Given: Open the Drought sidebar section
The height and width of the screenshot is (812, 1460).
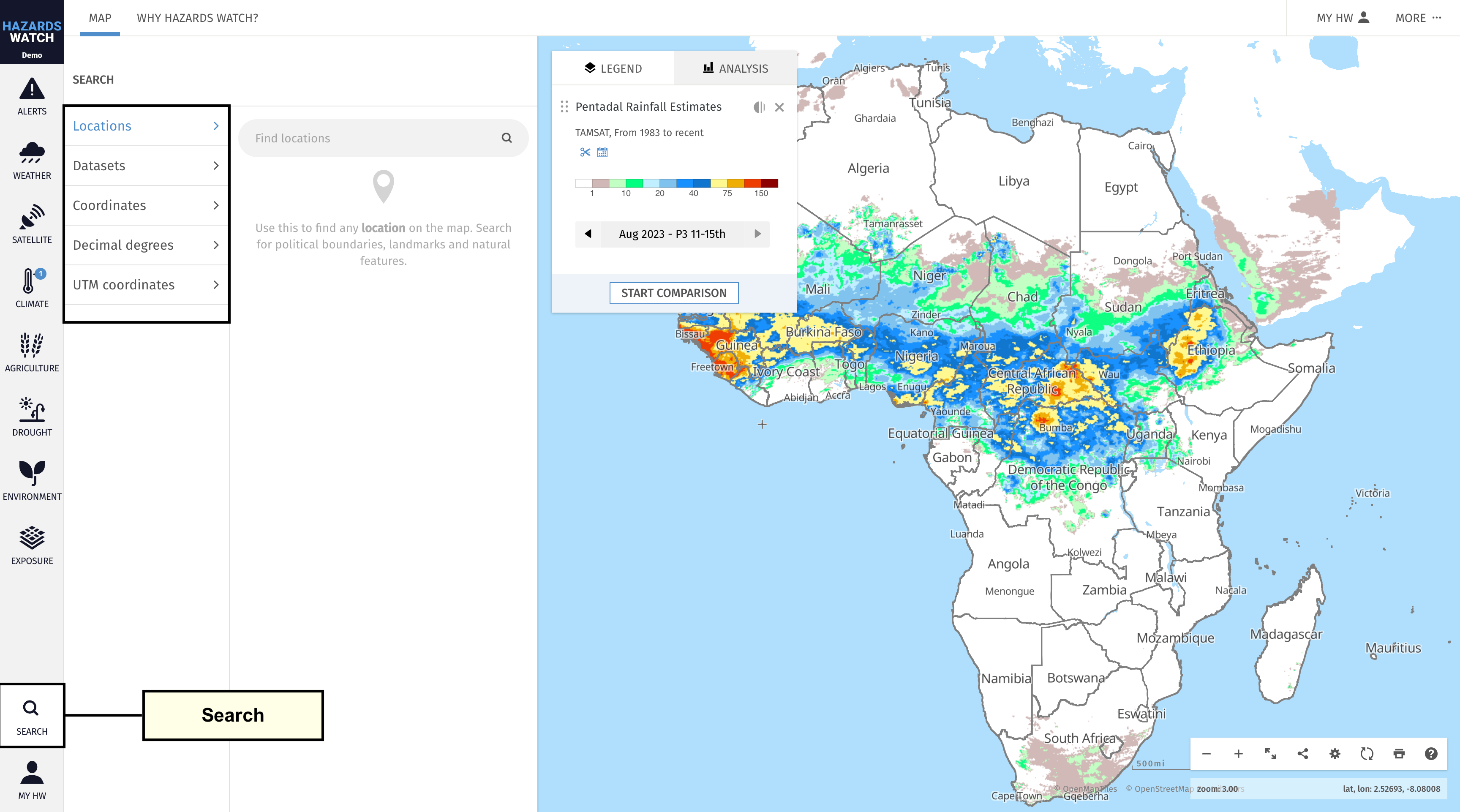Looking at the screenshot, I should tap(32, 417).
